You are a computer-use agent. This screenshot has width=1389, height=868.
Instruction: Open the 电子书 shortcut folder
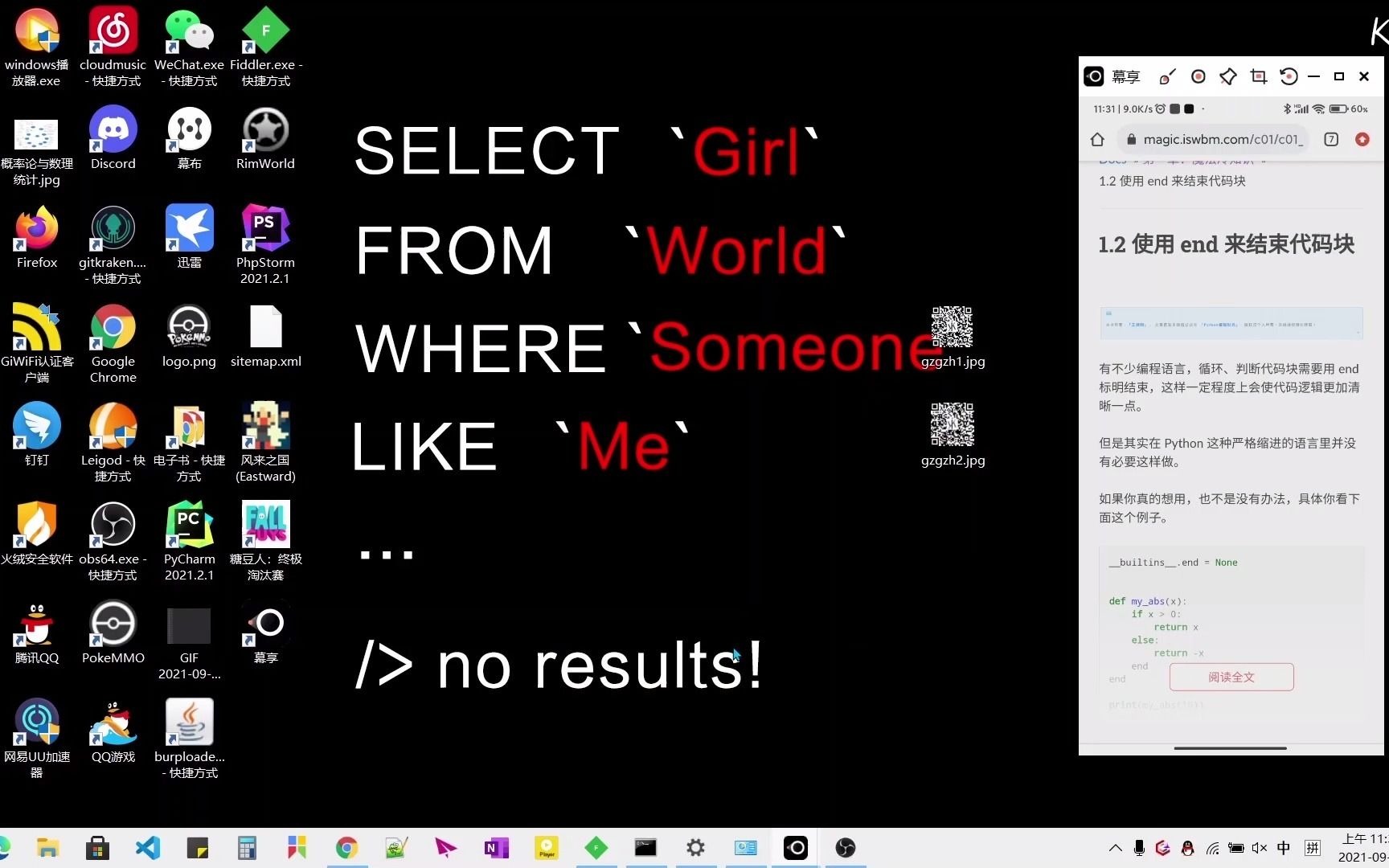click(x=189, y=443)
